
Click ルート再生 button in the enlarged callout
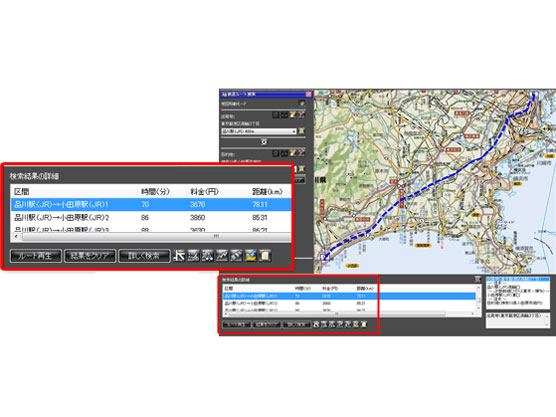[35, 256]
